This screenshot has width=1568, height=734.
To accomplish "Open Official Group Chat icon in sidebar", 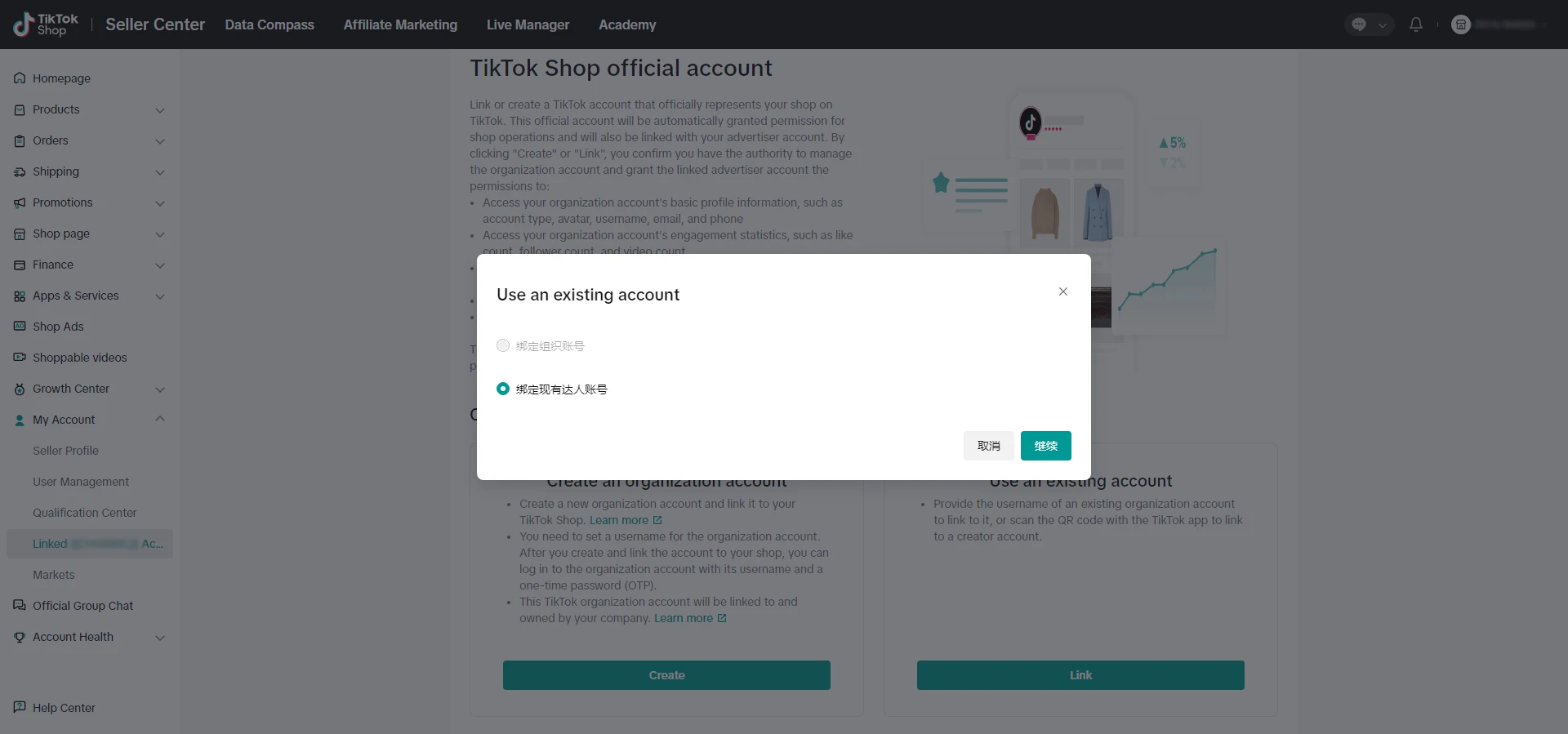I will pyautogui.click(x=20, y=606).
